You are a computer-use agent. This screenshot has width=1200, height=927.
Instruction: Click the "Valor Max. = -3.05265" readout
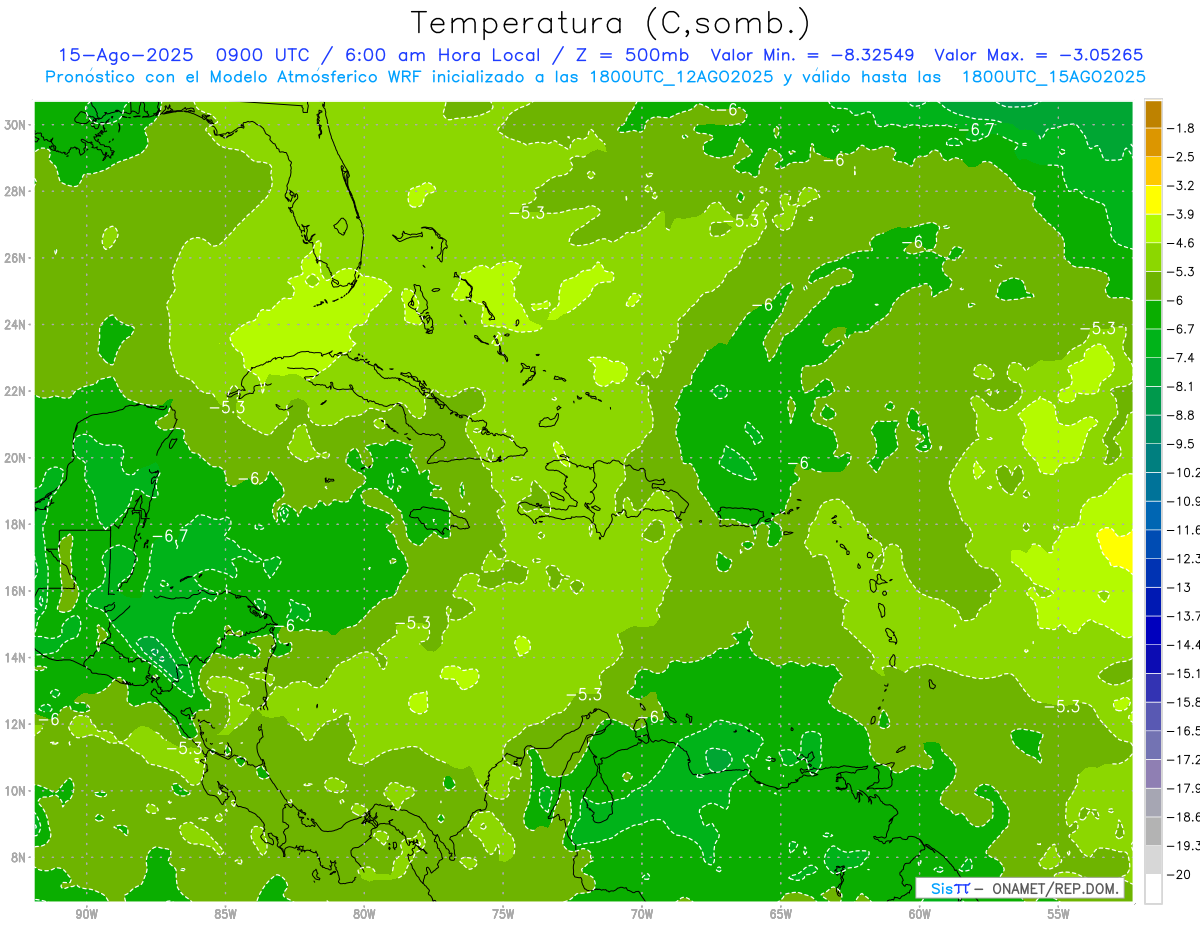point(1038,55)
